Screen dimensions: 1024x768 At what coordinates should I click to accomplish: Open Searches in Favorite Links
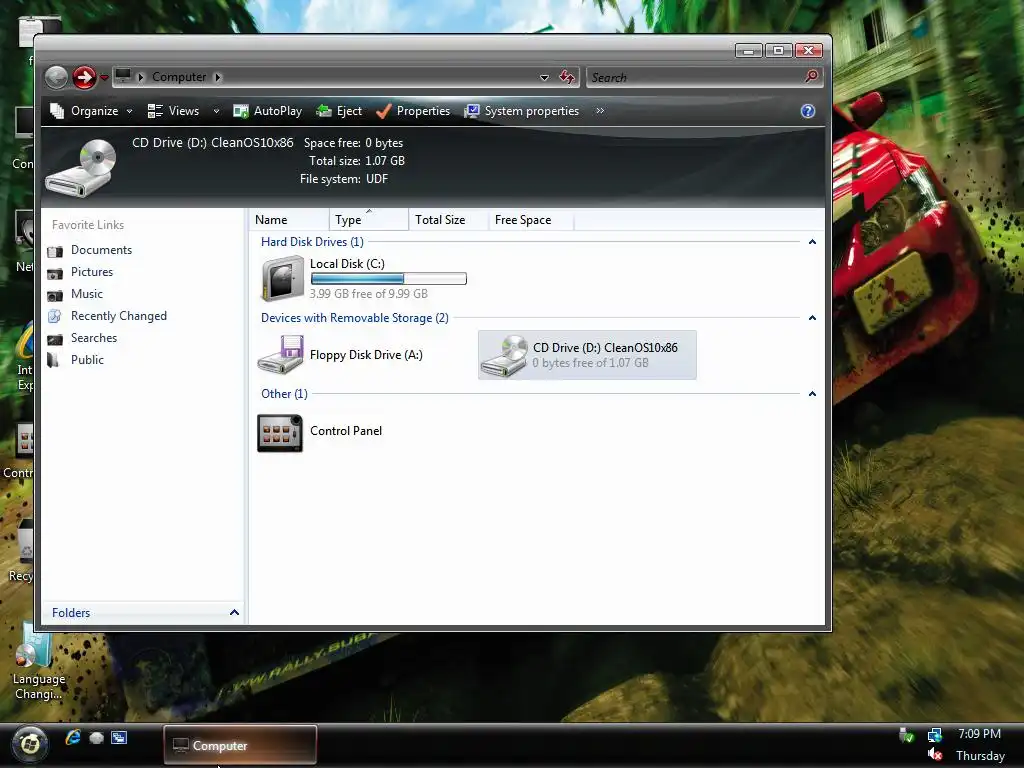(94, 338)
